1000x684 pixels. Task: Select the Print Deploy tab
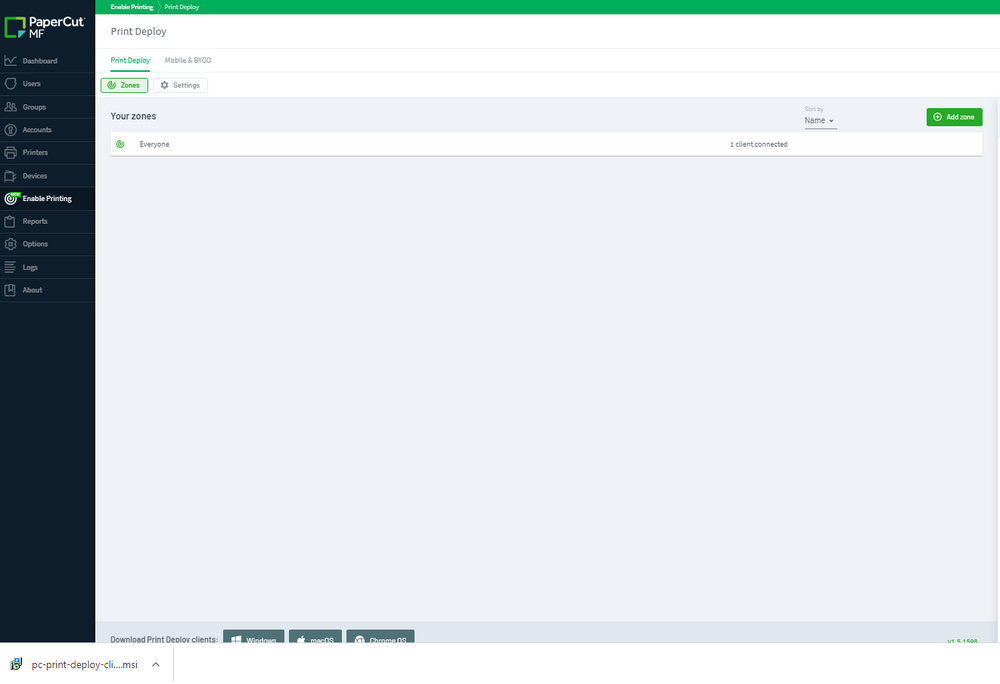coord(130,60)
